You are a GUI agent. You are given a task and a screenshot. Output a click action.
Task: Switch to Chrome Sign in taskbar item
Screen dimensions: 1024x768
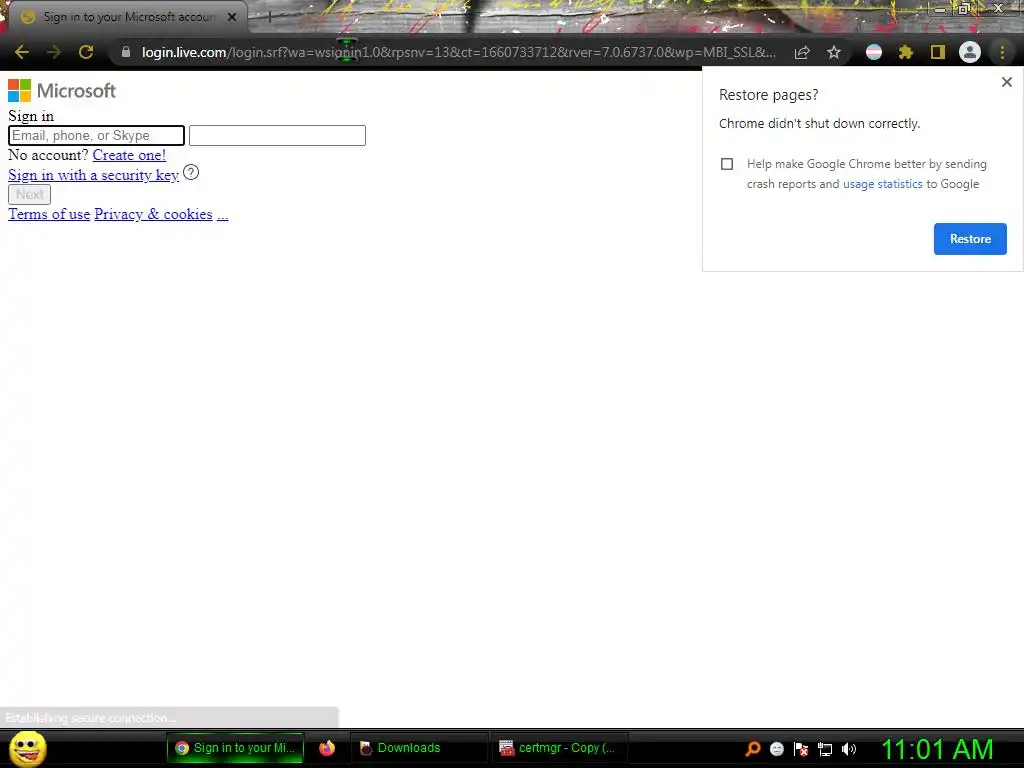(235, 748)
